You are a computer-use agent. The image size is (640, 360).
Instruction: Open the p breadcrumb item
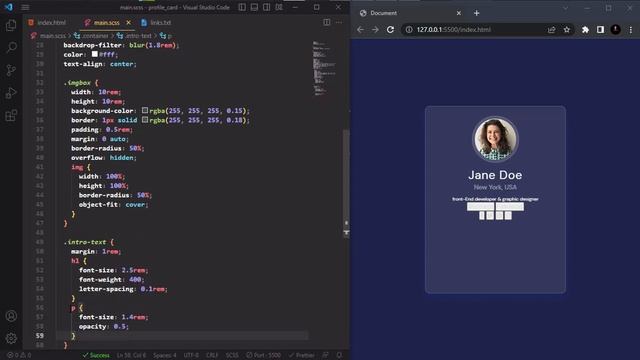166,36
